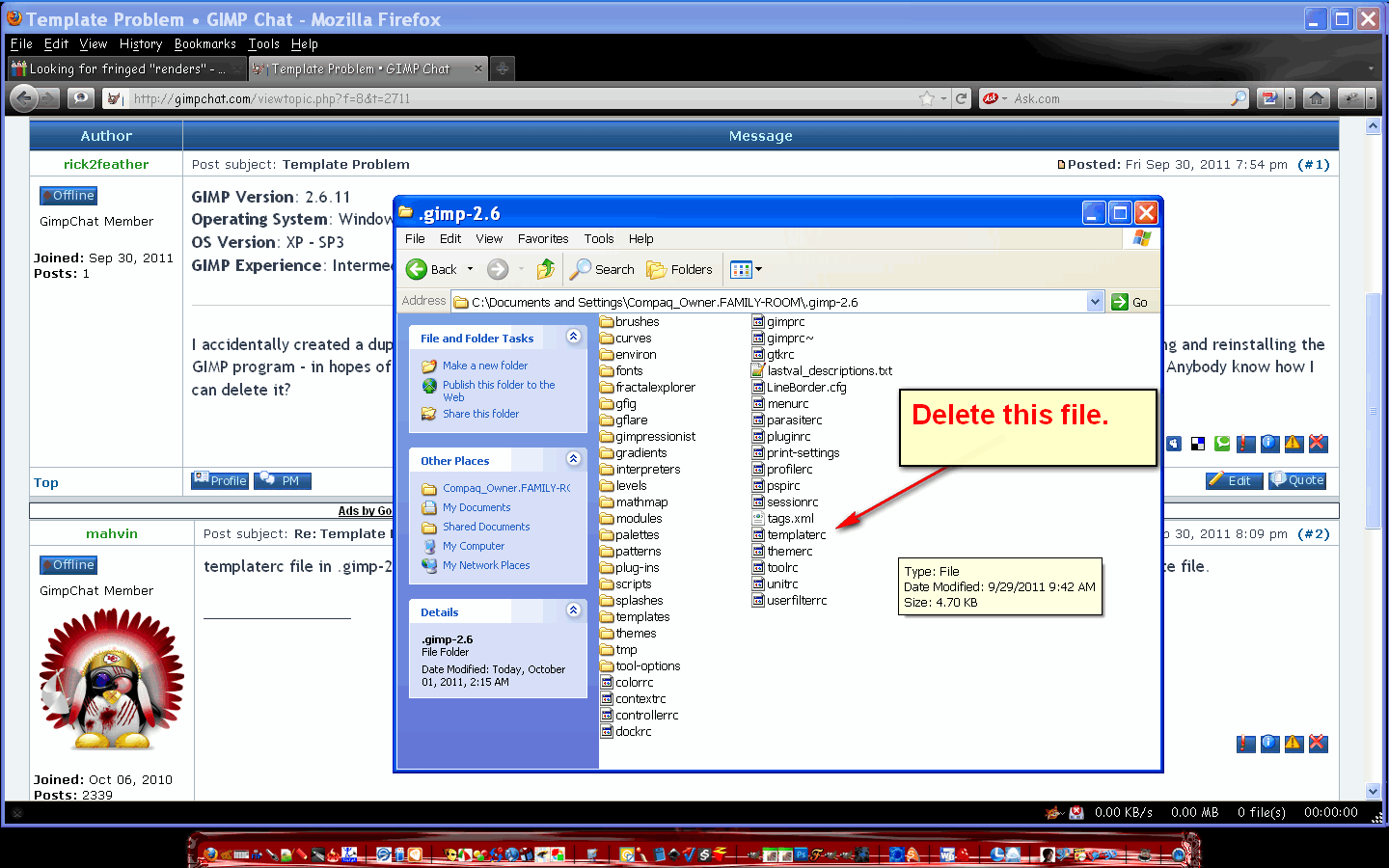Open the Firefox Tools menu
This screenshot has width=1389, height=868.
tap(263, 43)
